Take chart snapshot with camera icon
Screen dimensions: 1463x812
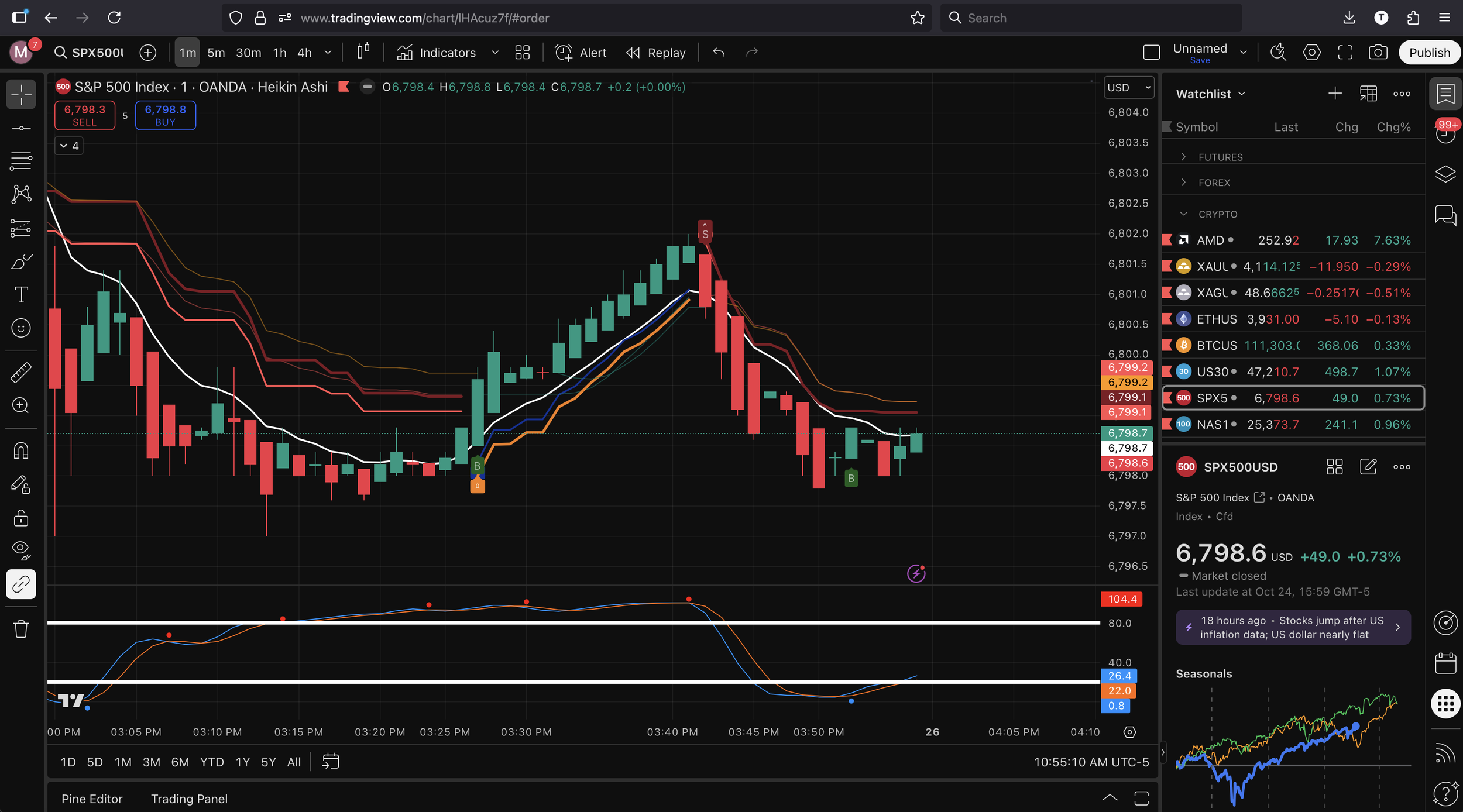click(1378, 53)
